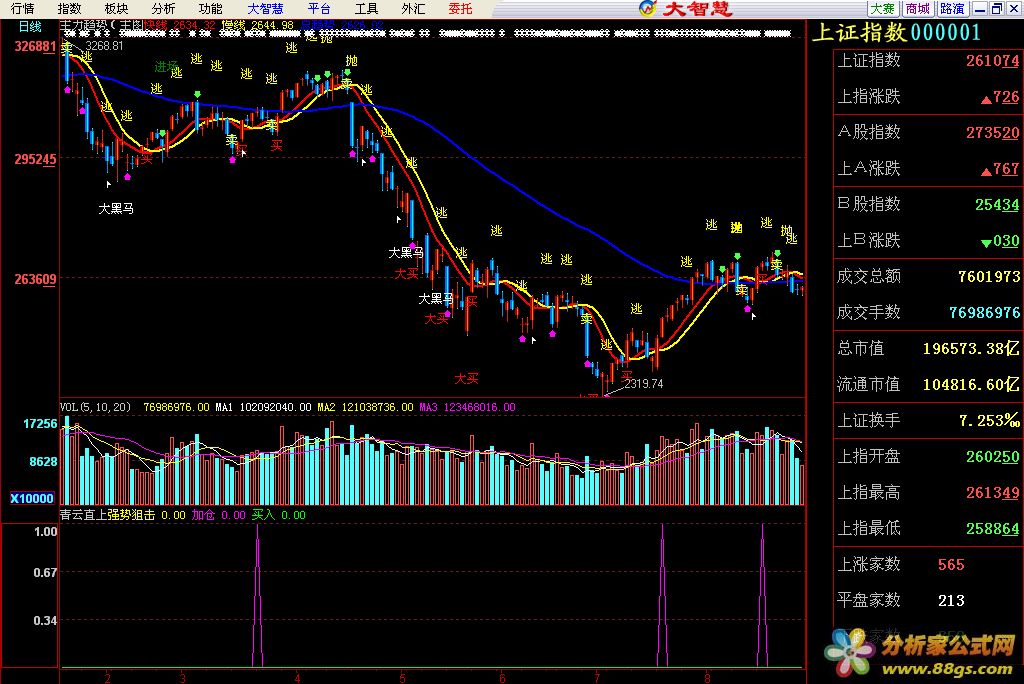
Task: Select the 上指涨跌 row
Action: click(x=927, y=97)
